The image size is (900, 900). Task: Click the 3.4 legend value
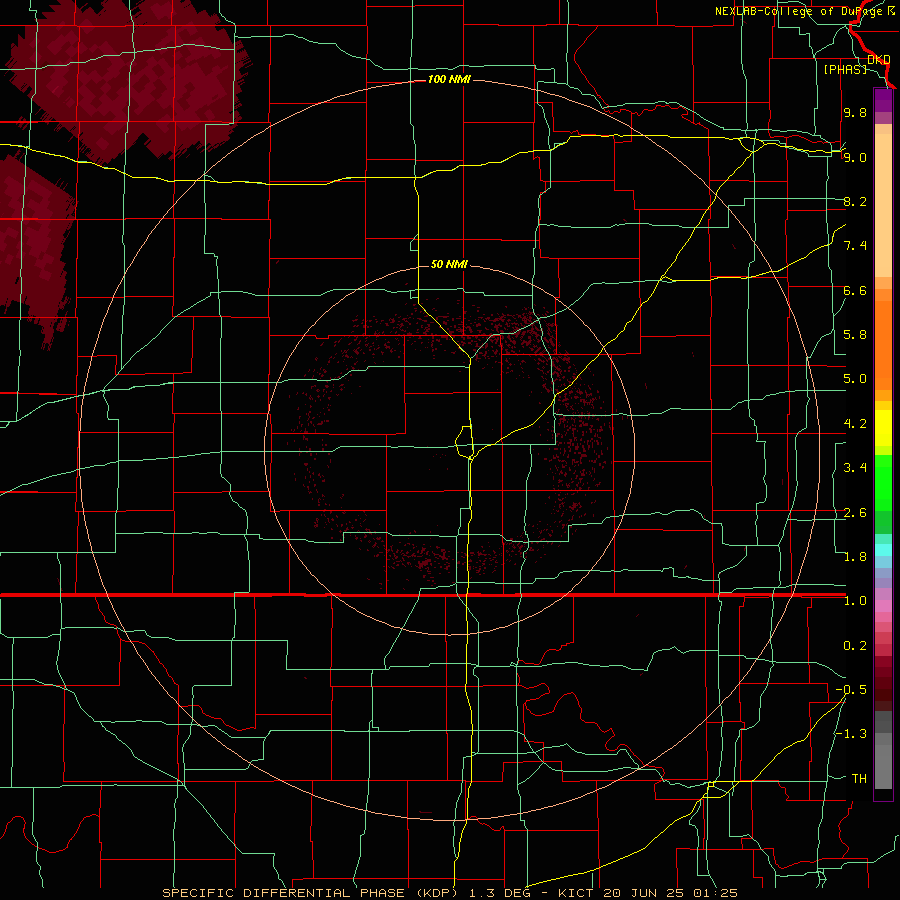click(855, 468)
